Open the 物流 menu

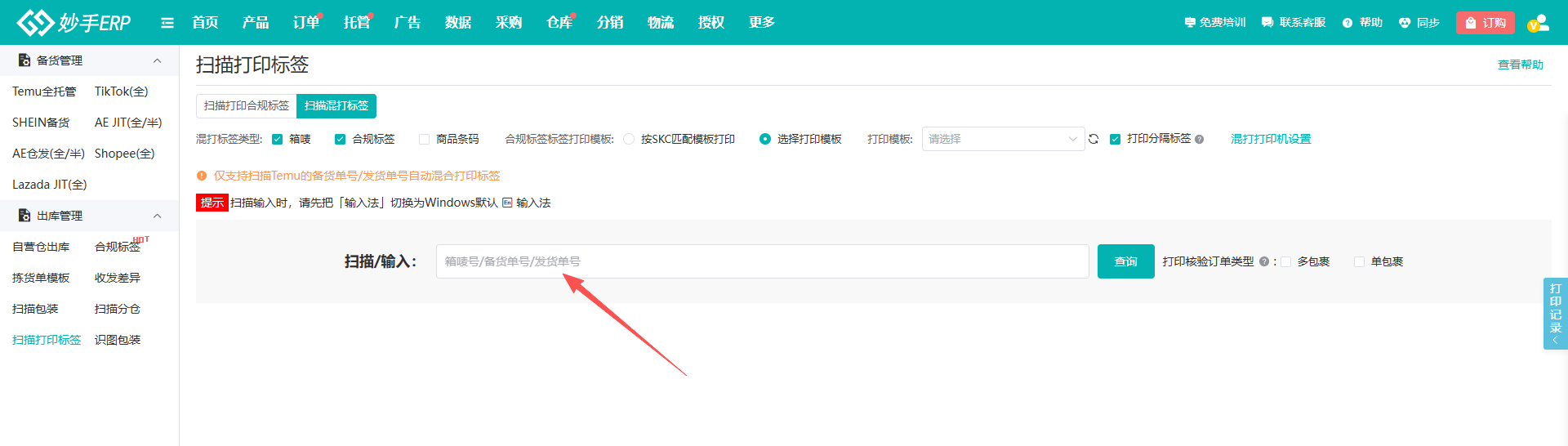tap(661, 23)
